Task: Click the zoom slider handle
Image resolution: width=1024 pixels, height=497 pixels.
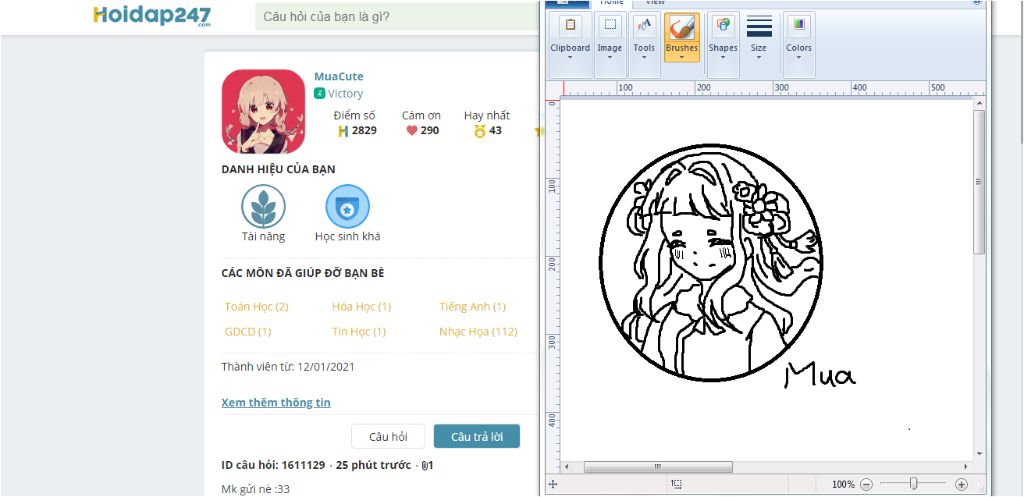Action: pos(914,484)
